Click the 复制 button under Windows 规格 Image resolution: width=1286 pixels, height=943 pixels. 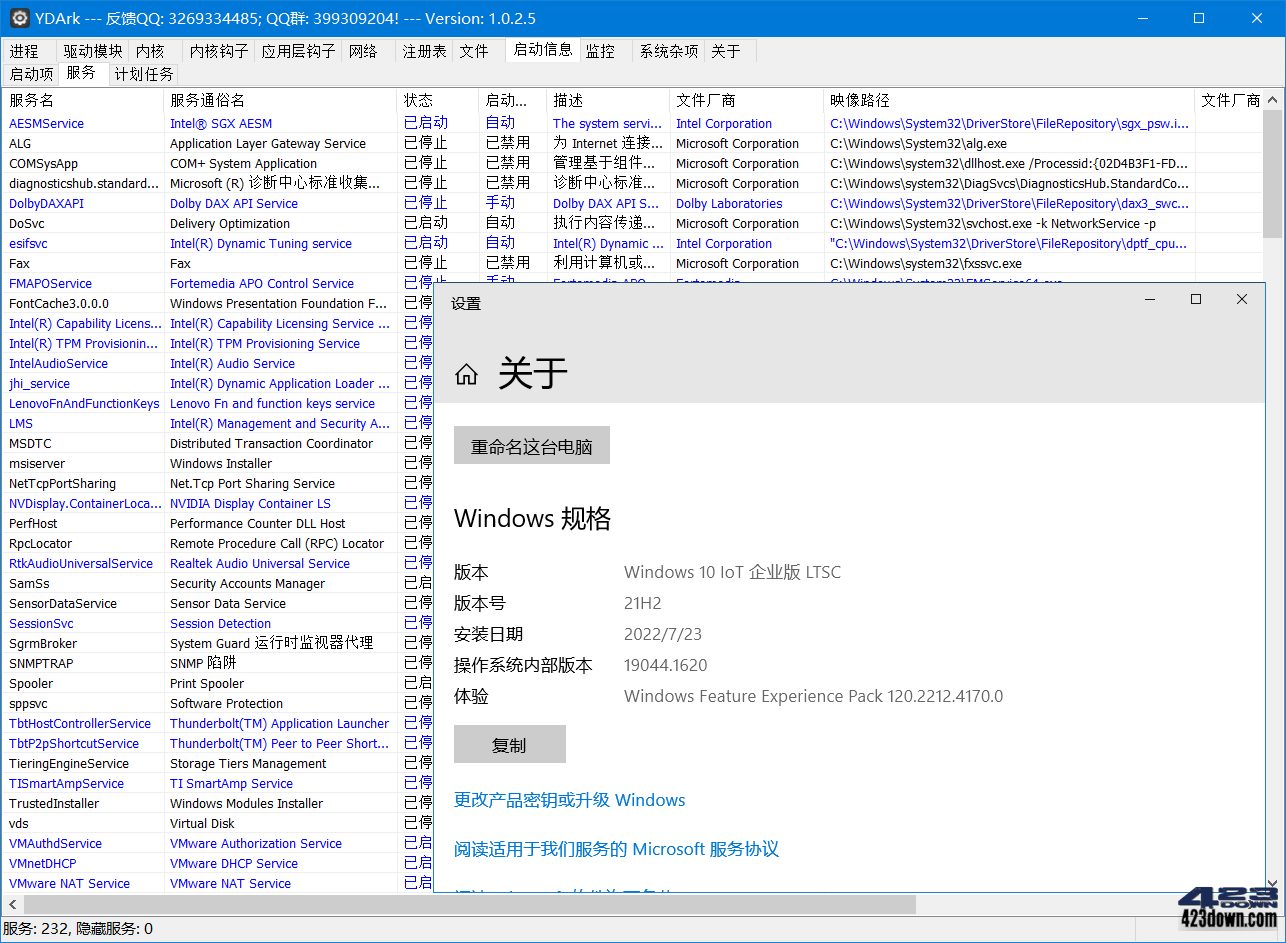coord(510,744)
